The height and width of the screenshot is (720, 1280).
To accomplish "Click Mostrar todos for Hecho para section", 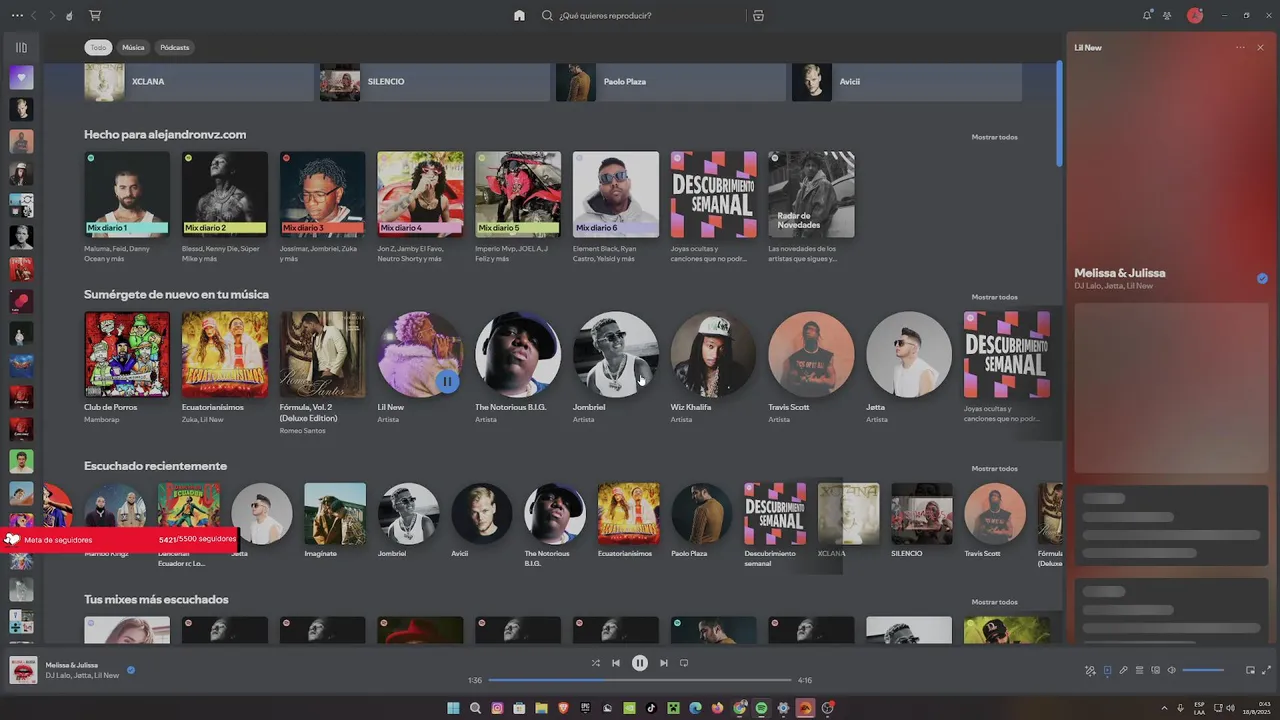I will point(994,137).
